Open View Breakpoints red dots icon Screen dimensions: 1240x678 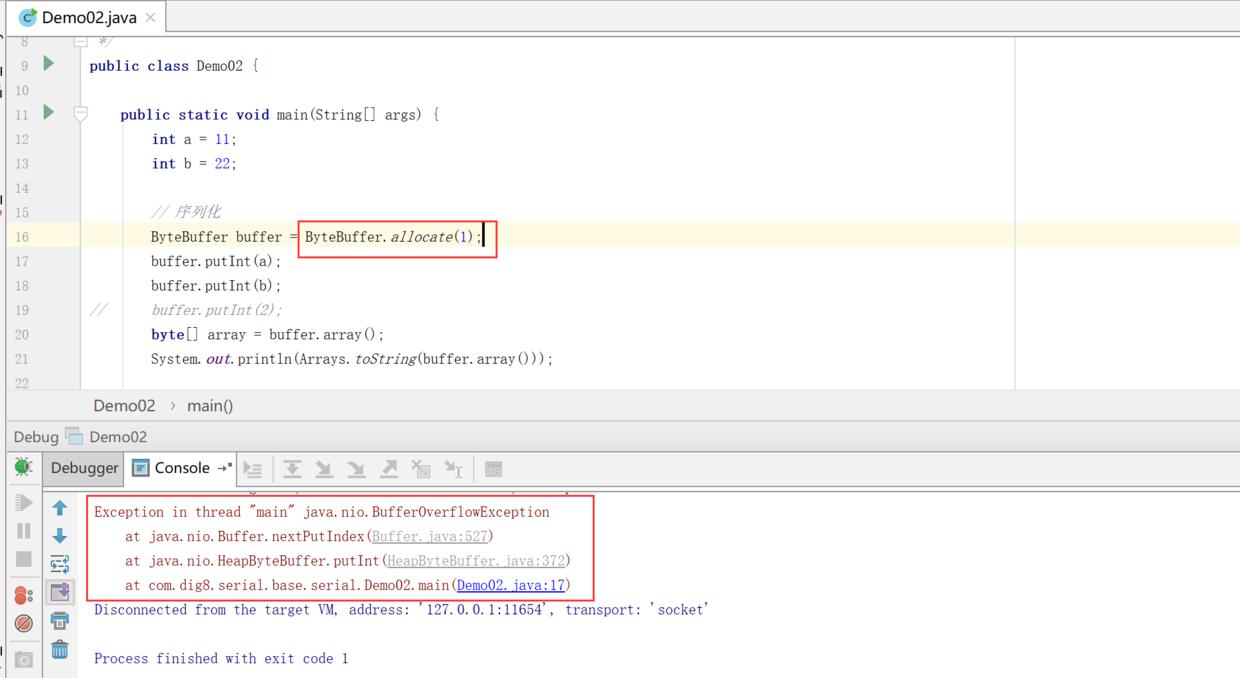pyautogui.click(x=23, y=595)
